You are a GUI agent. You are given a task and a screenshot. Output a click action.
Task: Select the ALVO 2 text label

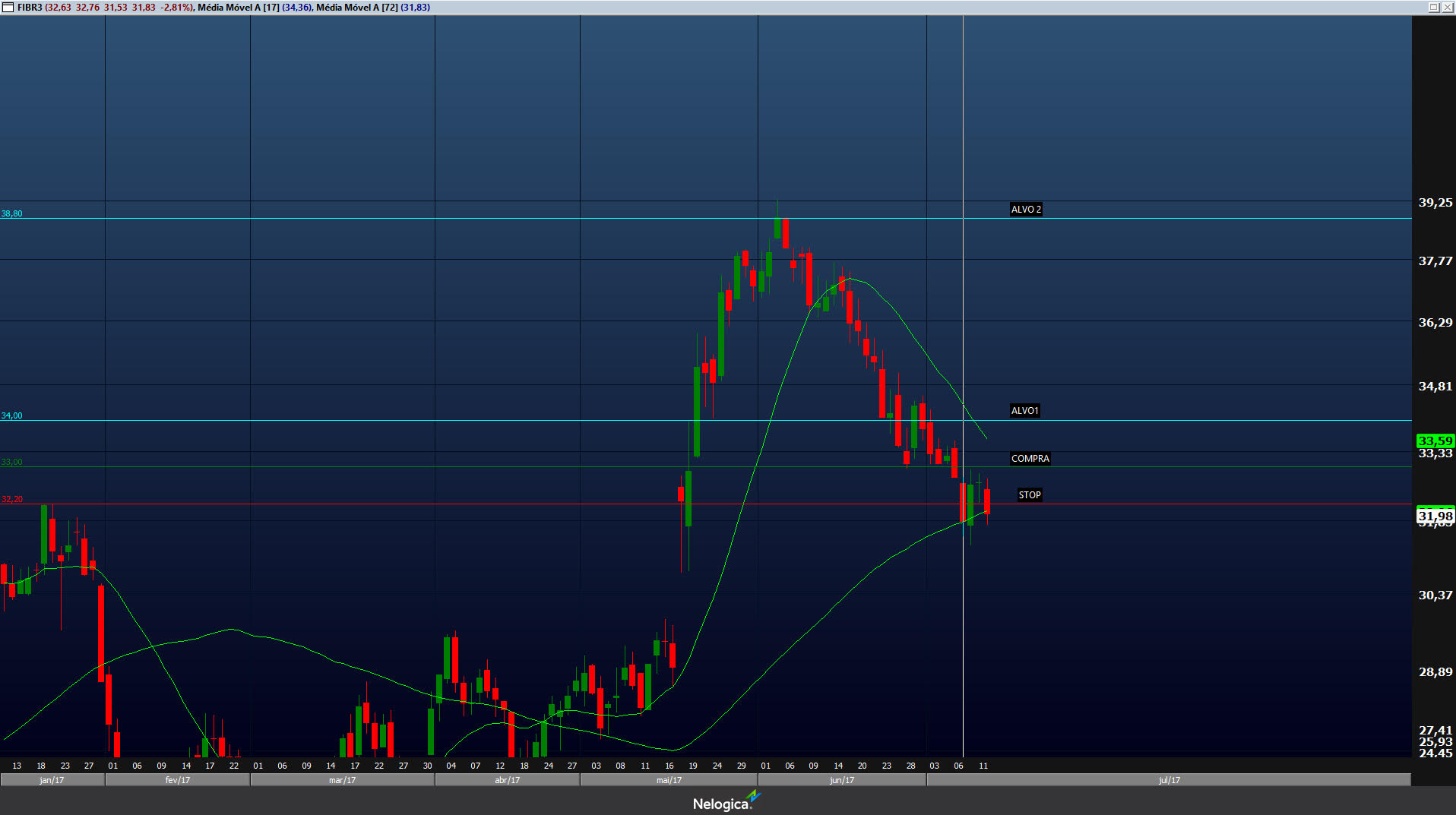[x=1025, y=210]
